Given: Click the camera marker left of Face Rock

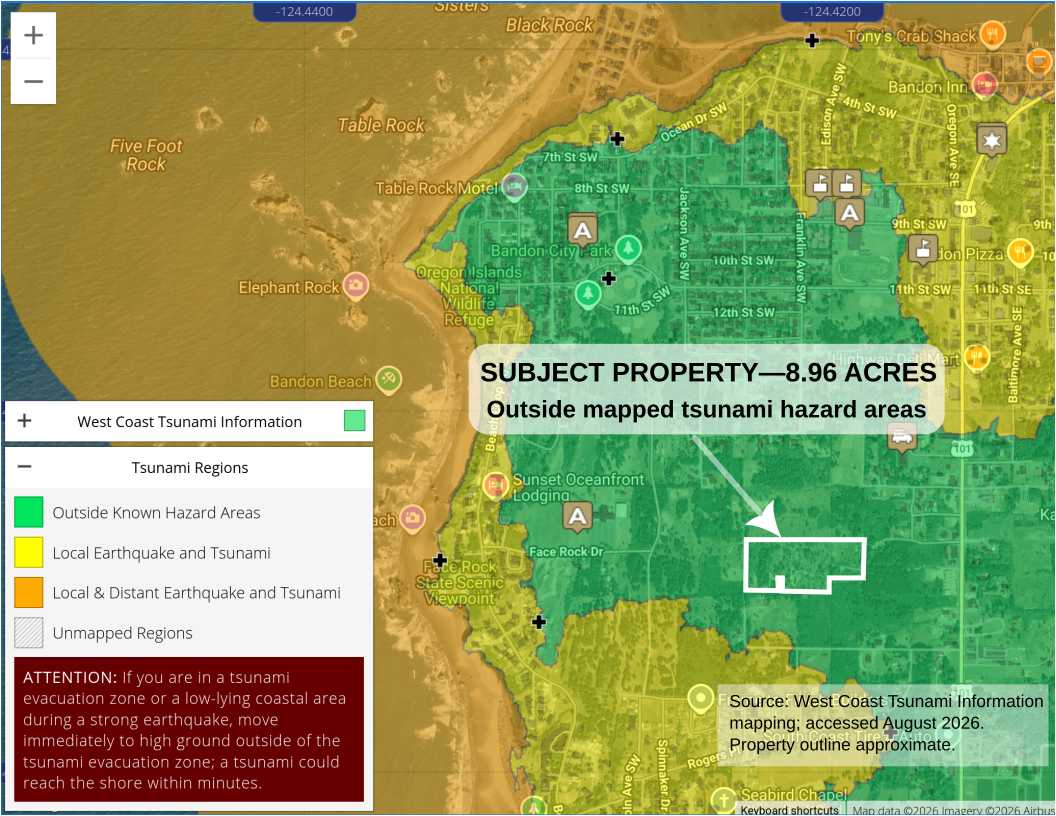Looking at the screenshot, I should pyautogui.click(x=412, y=518).
